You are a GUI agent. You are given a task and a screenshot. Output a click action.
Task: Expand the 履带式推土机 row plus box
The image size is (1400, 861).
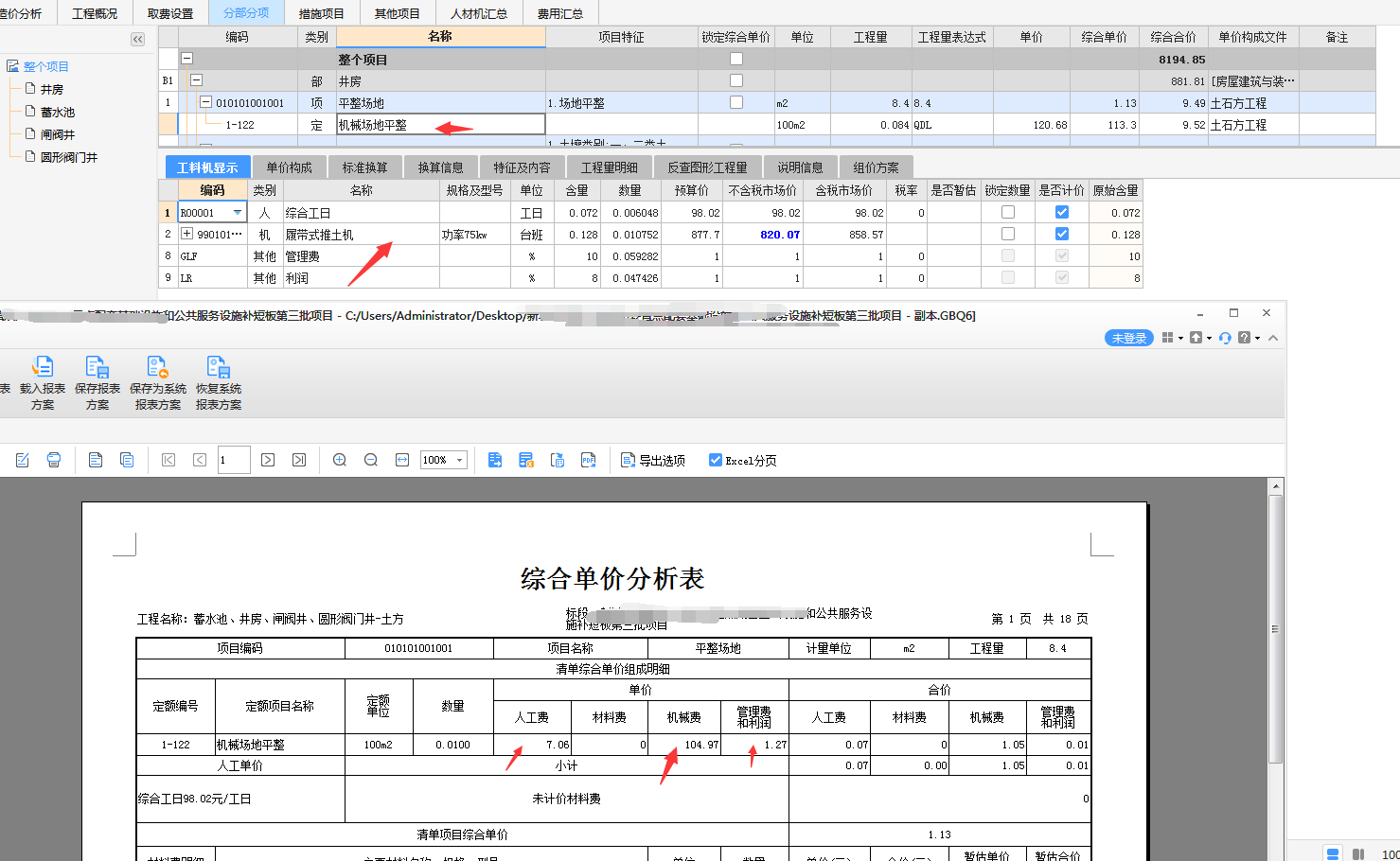tap(186, 234)
